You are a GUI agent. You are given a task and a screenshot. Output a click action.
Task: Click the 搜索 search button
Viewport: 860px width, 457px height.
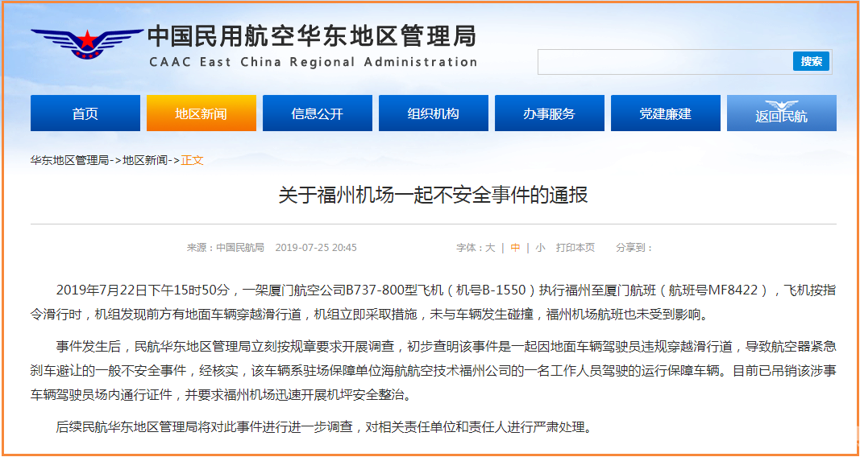(811, 61)
